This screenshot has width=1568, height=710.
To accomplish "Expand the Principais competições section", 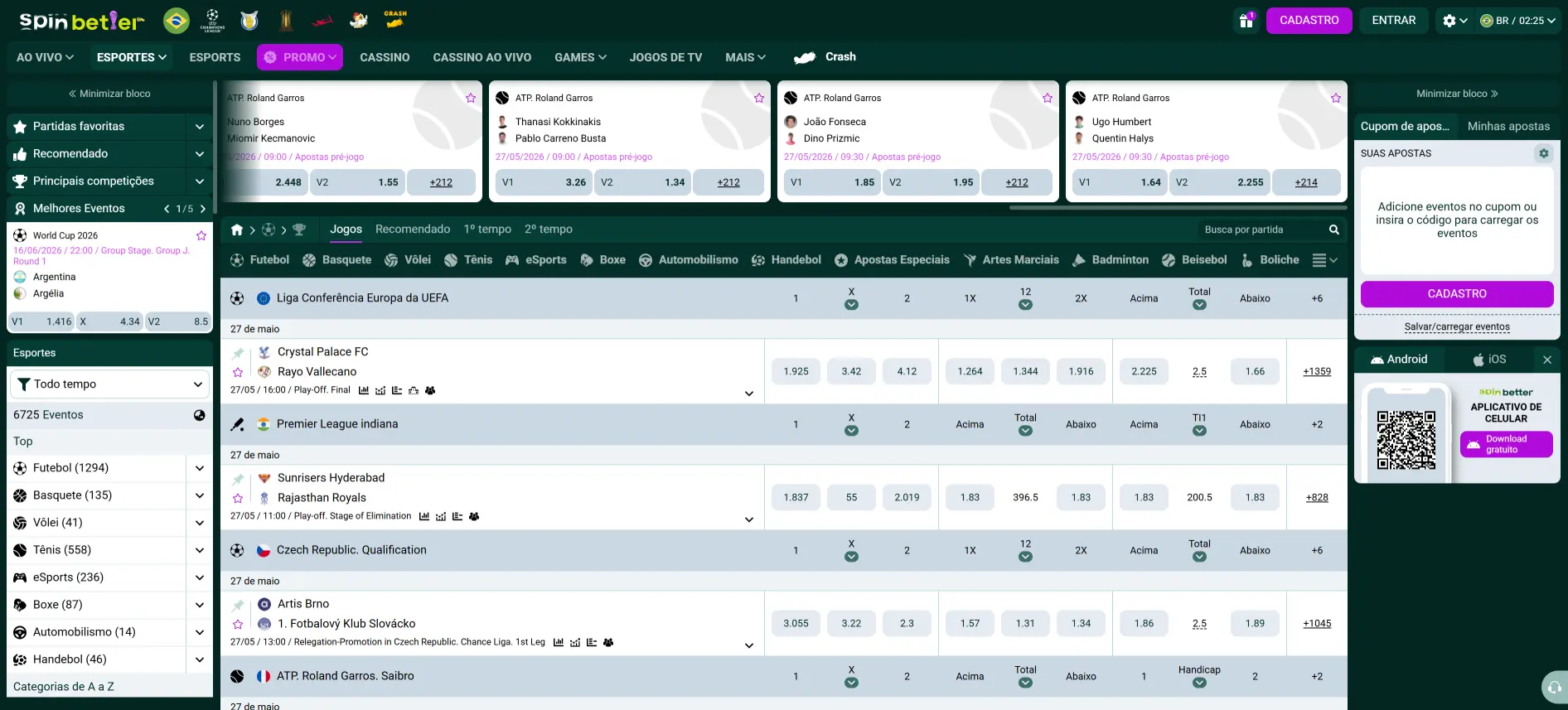I will click(200, 181).
